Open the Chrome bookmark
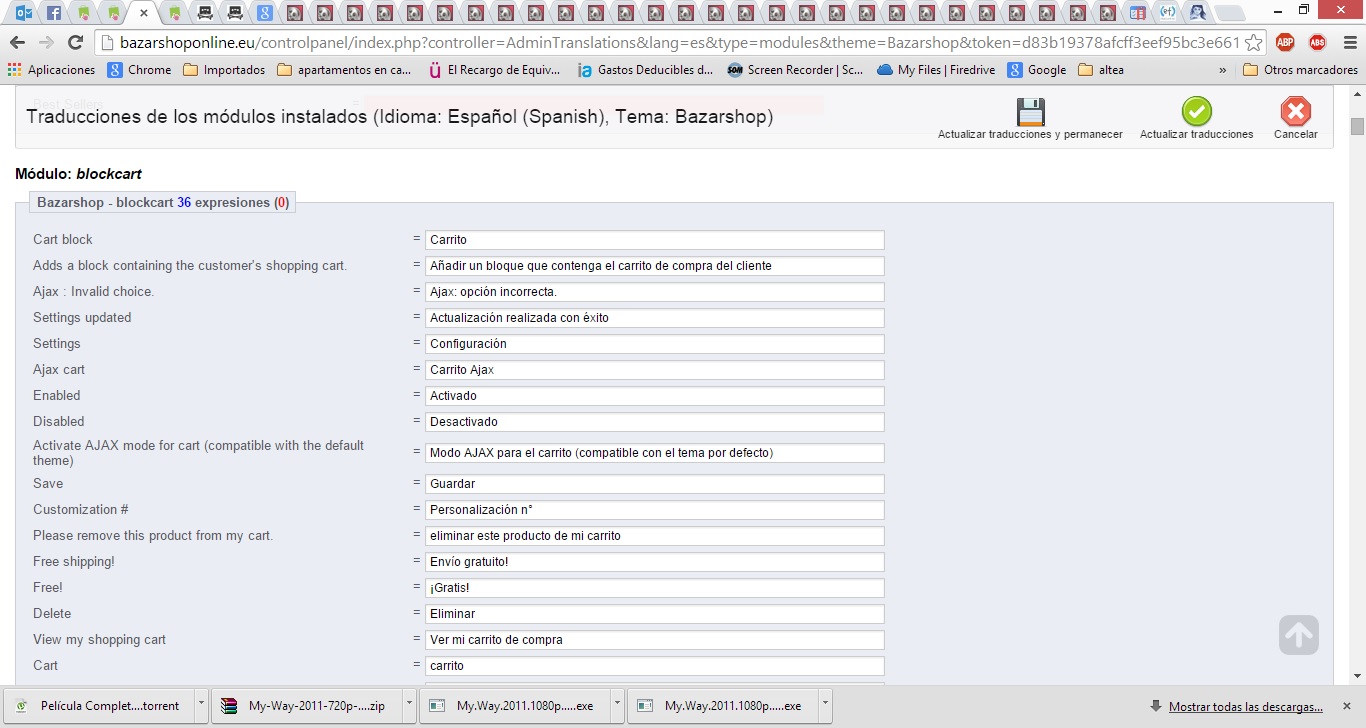 click(140, 70)
